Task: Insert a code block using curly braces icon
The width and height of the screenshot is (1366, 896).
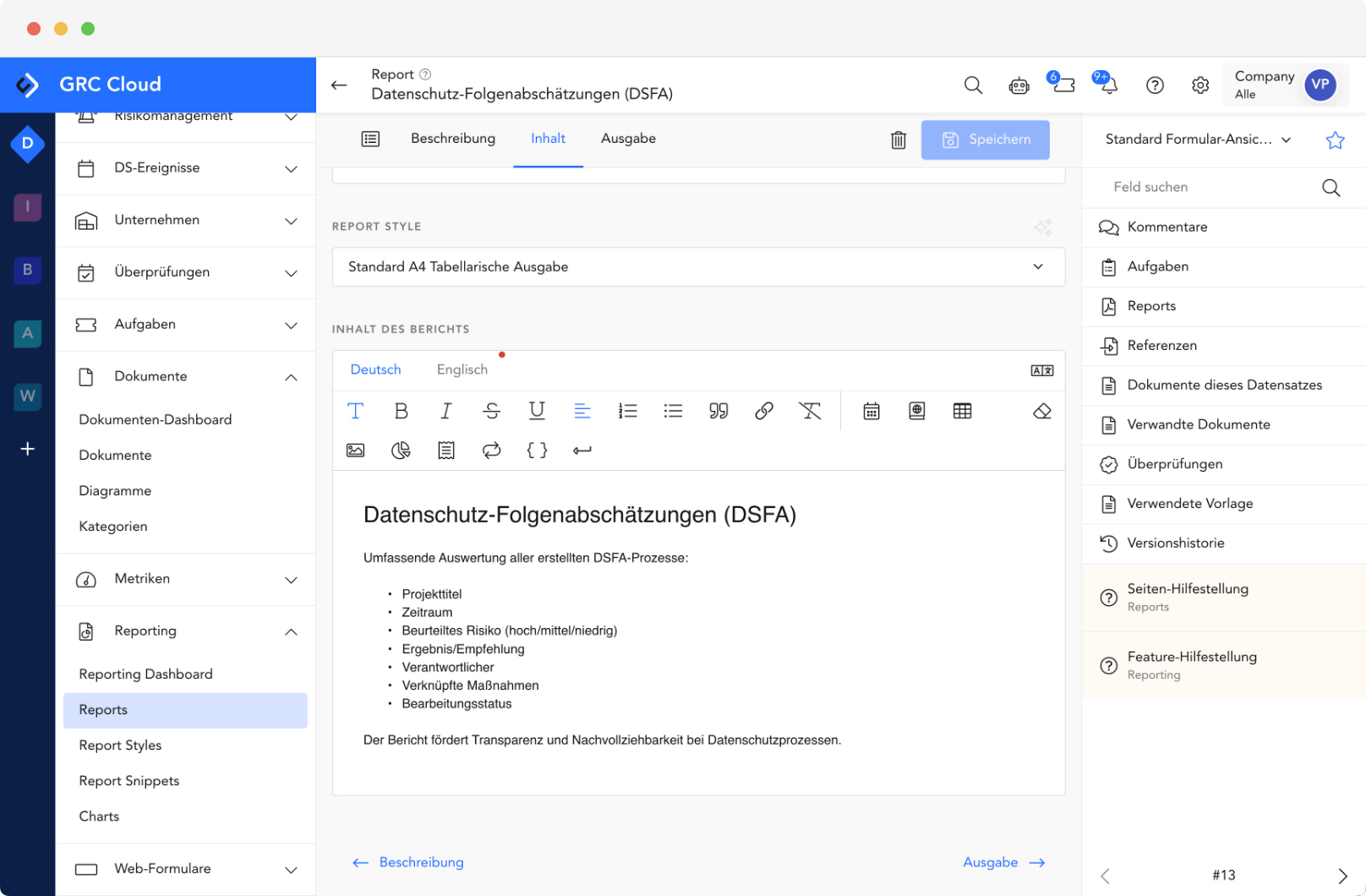Action: click(x=537, y=450)
